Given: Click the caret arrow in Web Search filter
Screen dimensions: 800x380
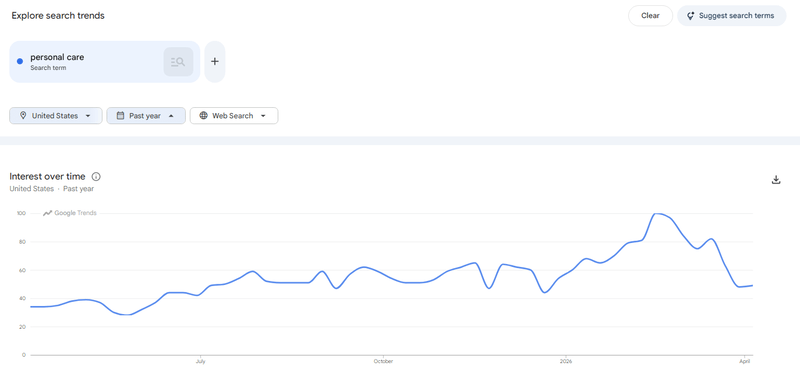Looking at the screenshot, I should click(x=263, y=116).
